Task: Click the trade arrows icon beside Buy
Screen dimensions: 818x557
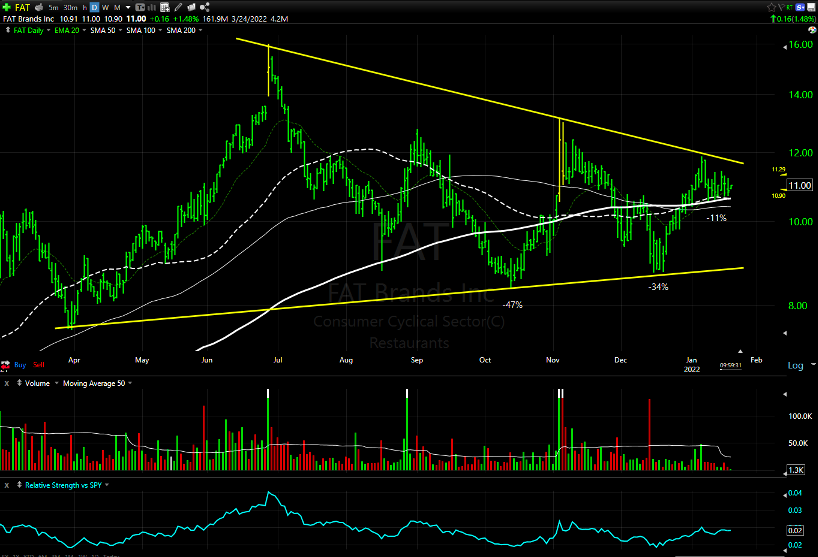Action: [5, 365]
